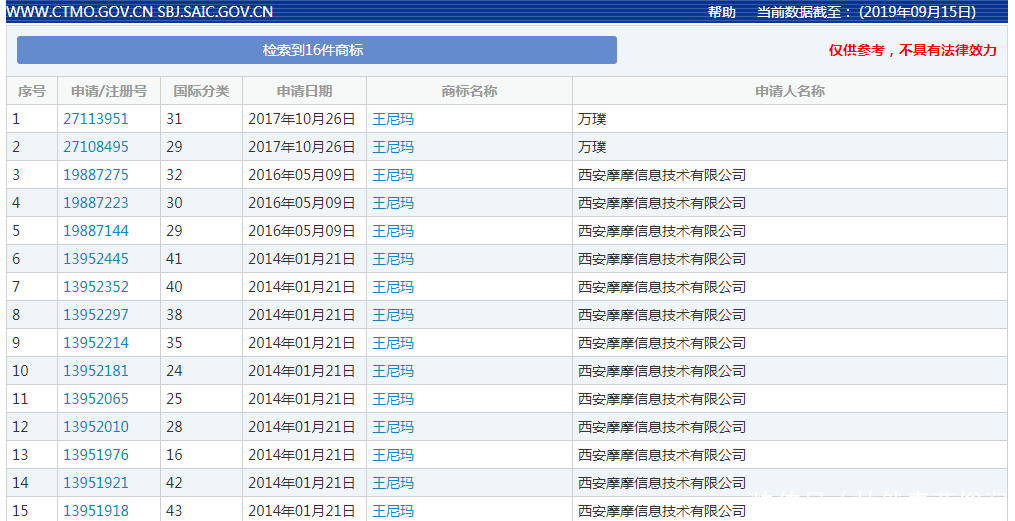Click the 申请日期 column header
Viewport: 1015px width, 521px height.
click(x=304, y=91)
